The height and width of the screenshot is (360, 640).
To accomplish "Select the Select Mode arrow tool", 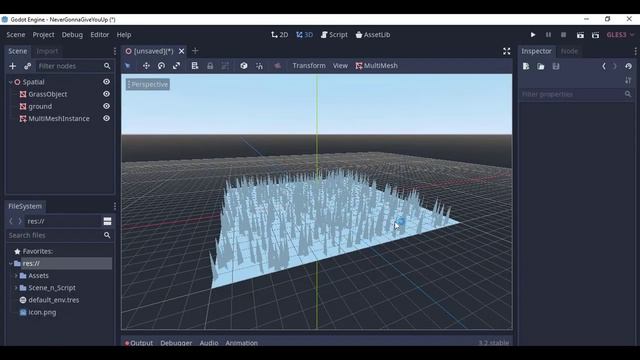I will coord(128,66).
